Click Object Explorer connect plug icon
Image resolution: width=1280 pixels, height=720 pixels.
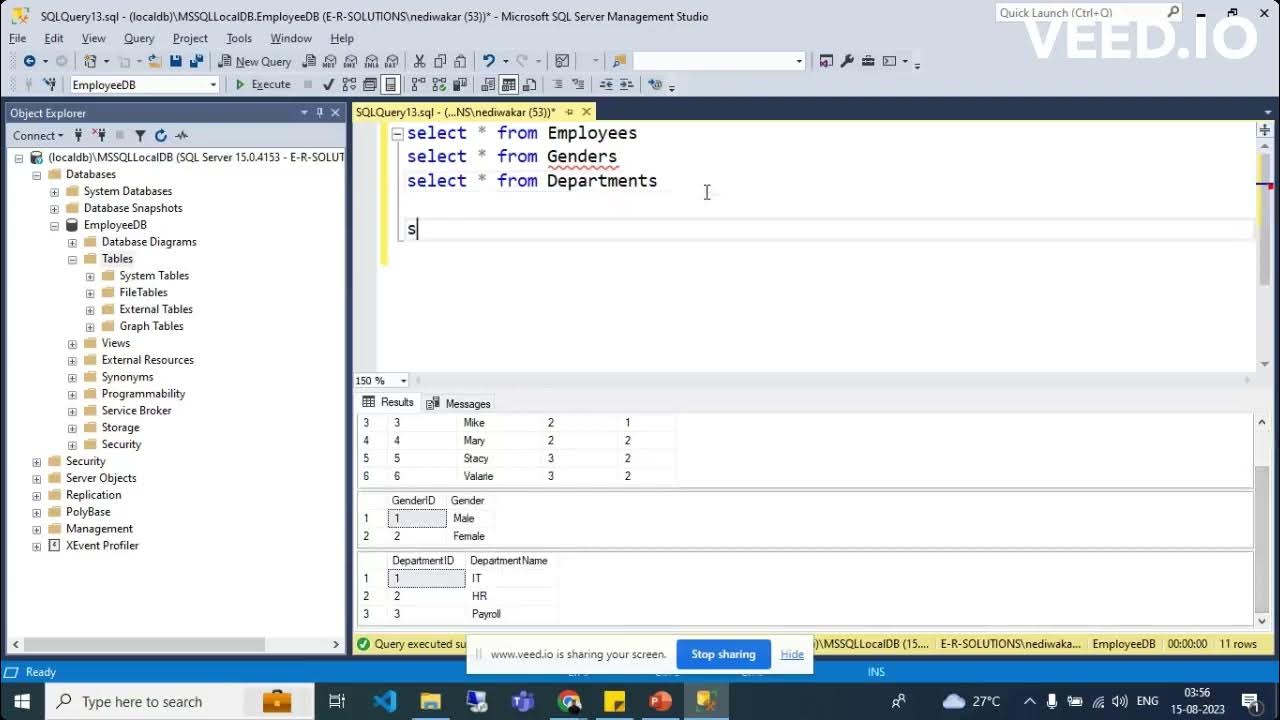tap(78, 135)
